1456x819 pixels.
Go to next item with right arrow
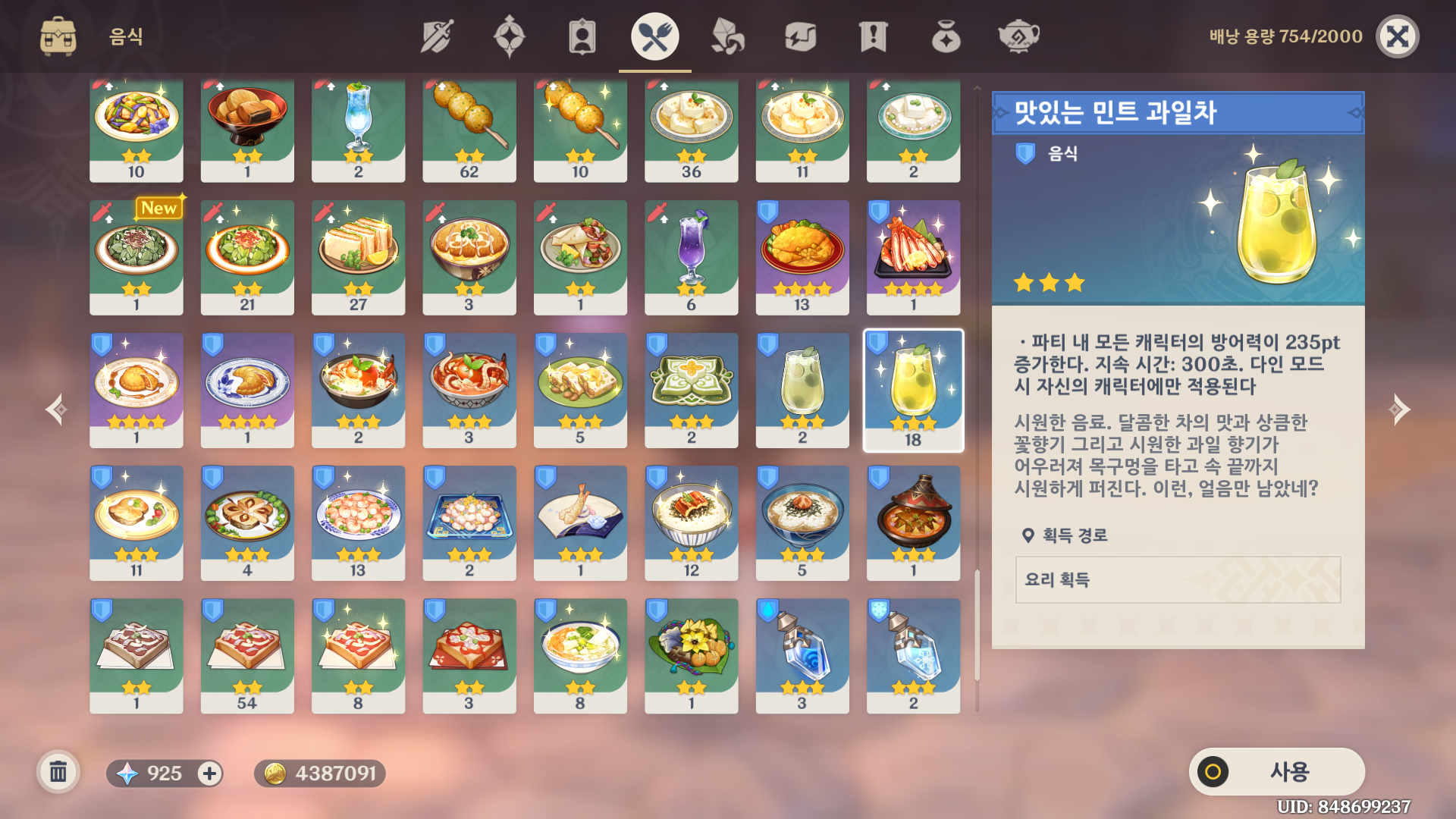1399,409
